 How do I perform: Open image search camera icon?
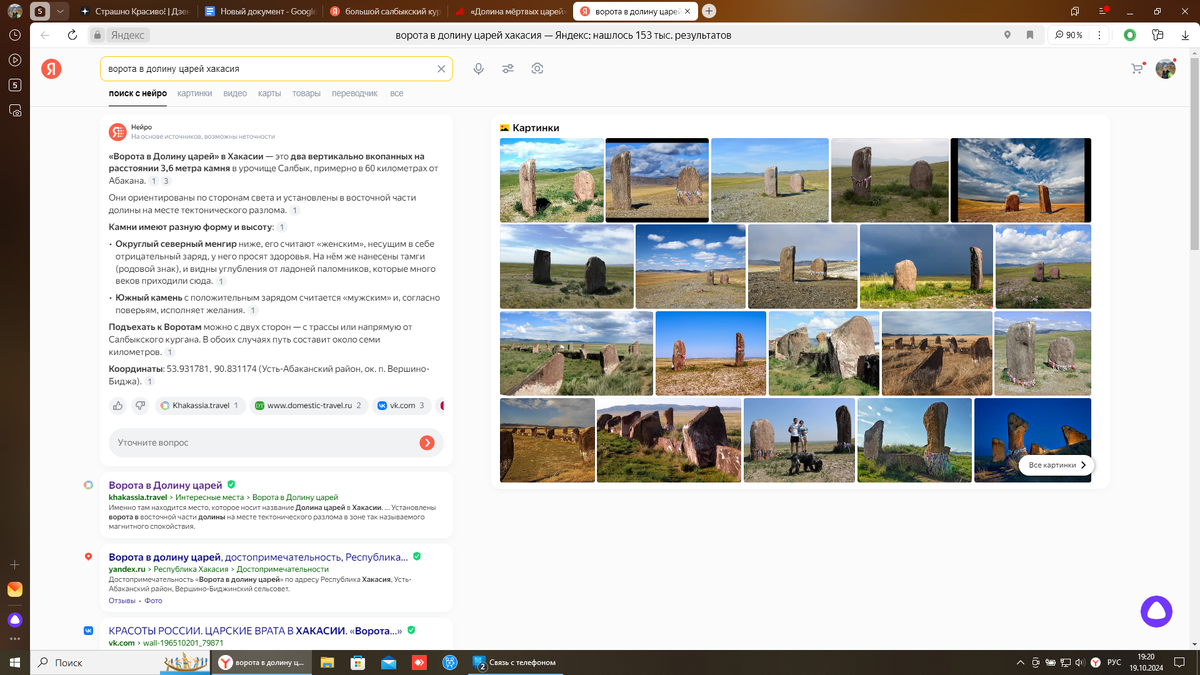538,69
